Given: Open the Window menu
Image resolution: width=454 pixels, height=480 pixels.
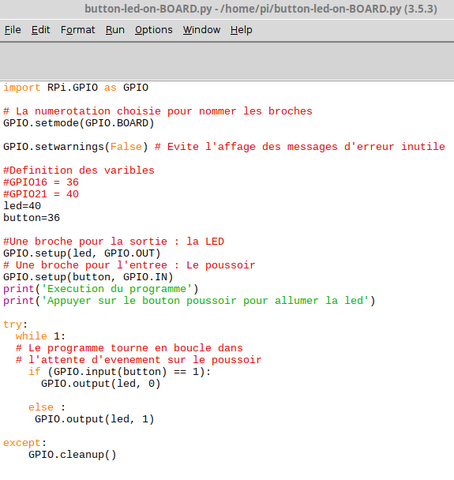Looking at the screenshot, I should [x=202, y=30].
